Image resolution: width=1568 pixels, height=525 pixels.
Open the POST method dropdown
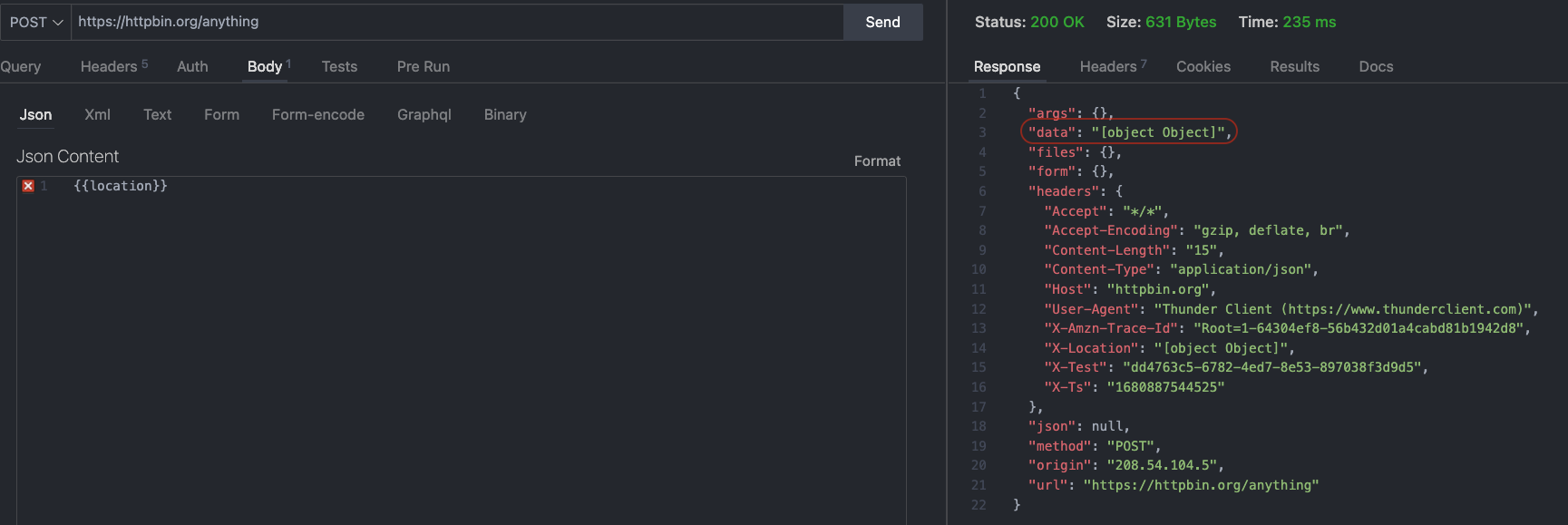click(36, 22)
